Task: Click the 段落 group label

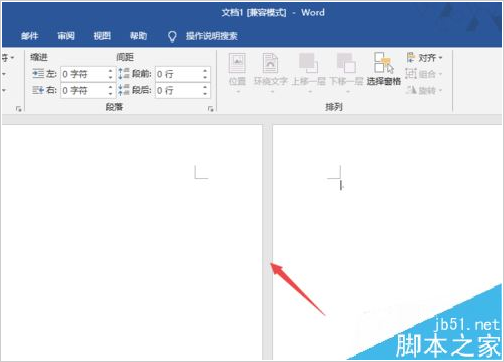Action: point(114,107)
